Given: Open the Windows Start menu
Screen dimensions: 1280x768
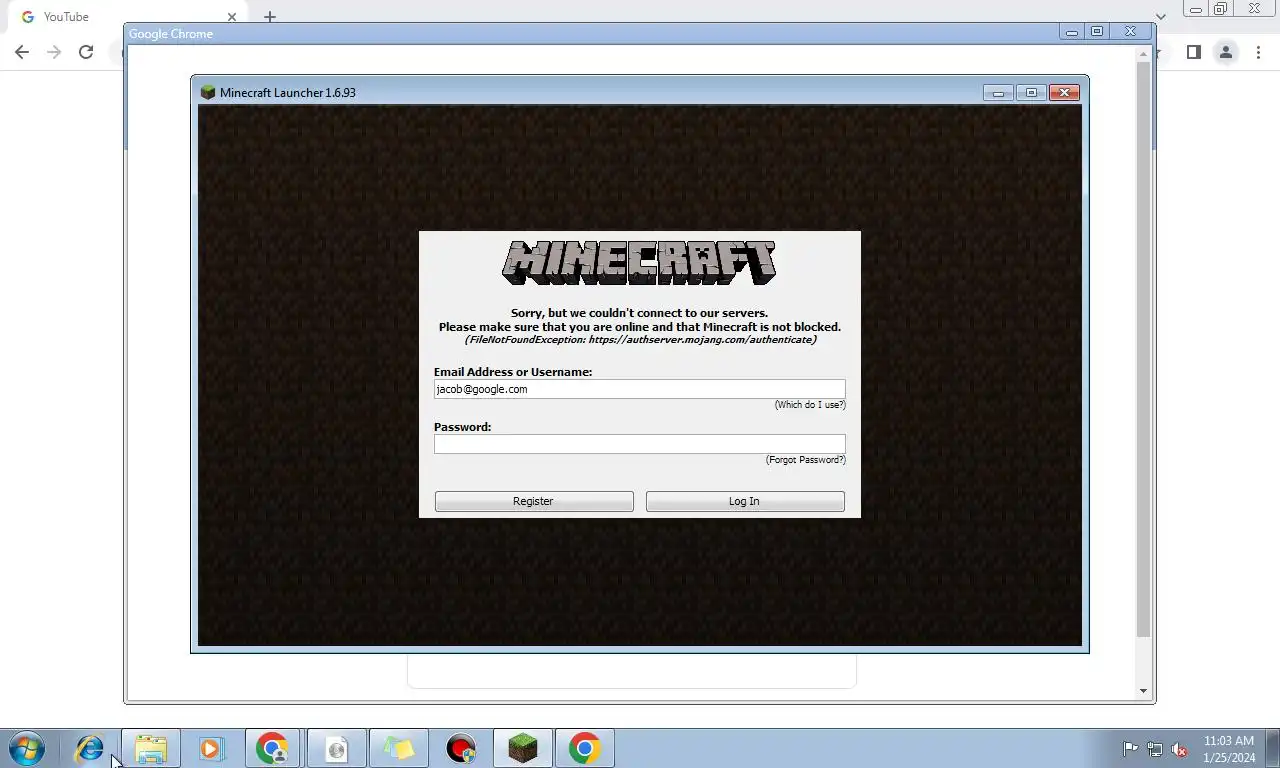Looking at the screenshot, I should point(27,748).
